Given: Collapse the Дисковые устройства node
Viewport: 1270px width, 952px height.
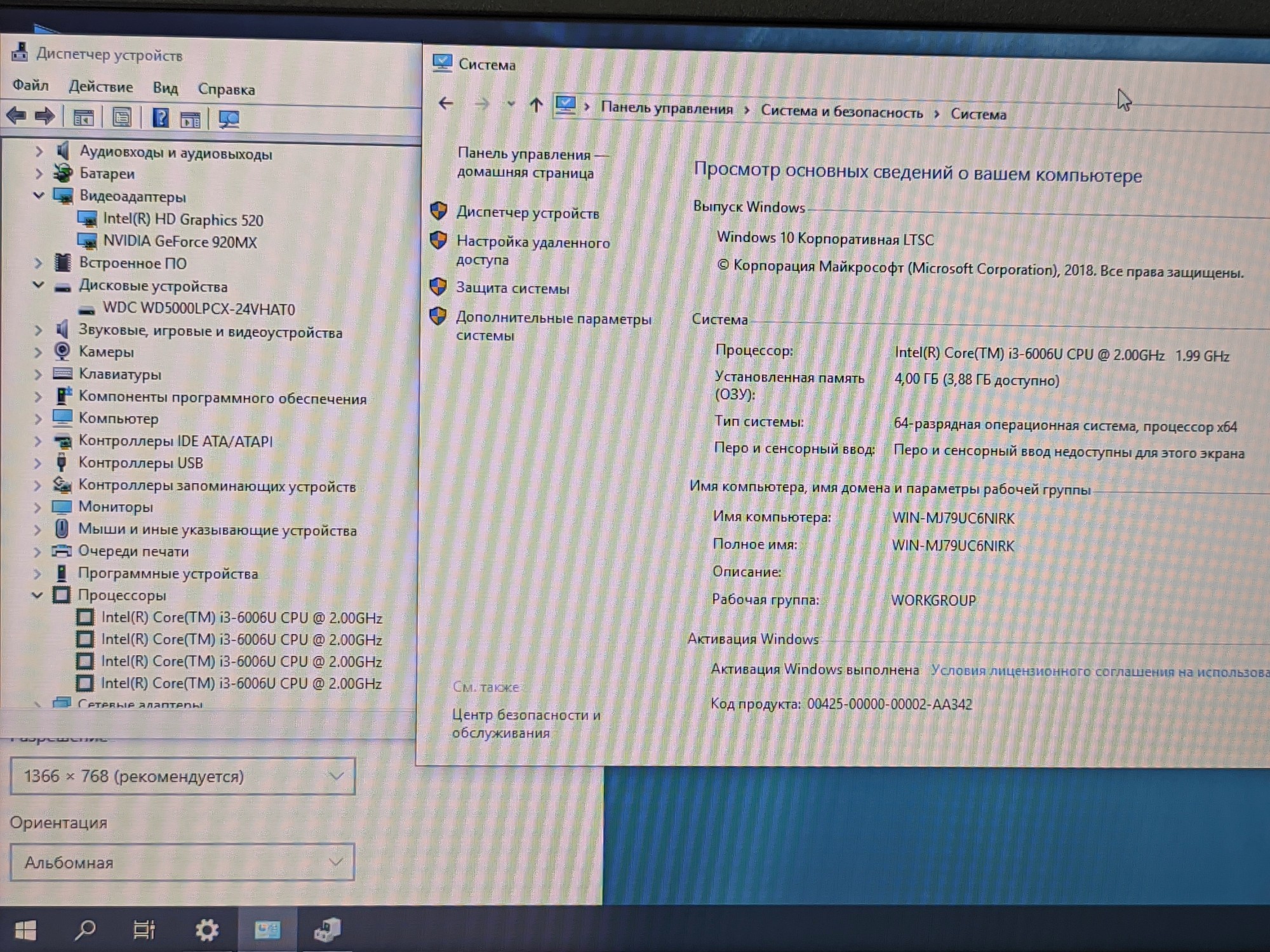Looking at the screenshot, I should click(x=38, y=285).
